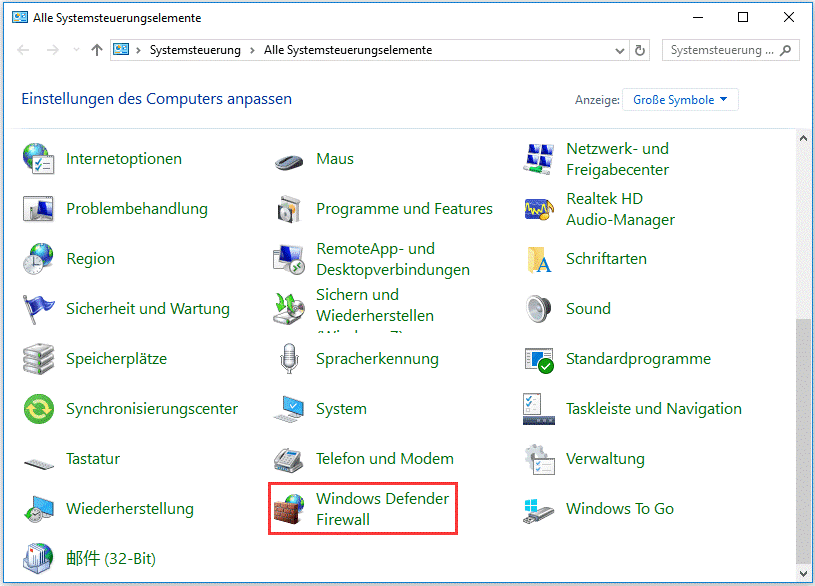
Task: Click the Sound speaker icon
Action: click(x=538, y=309)
